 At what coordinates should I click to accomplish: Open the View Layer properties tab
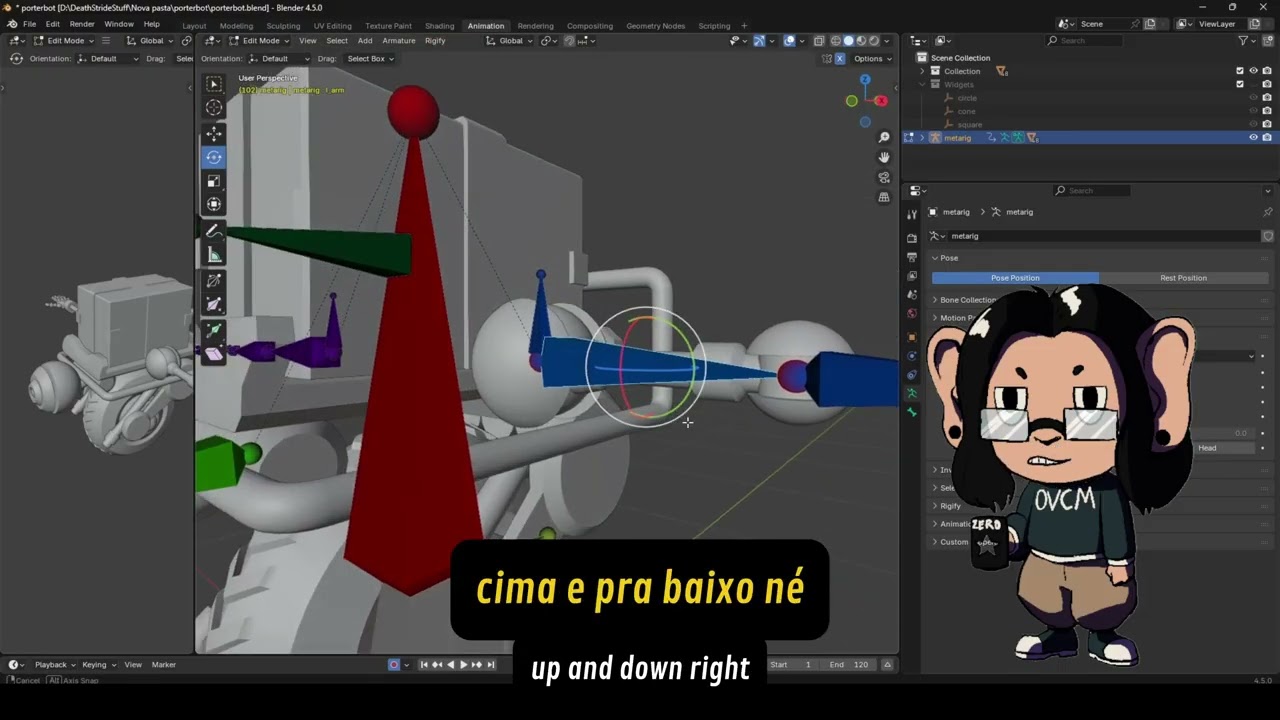coord(911,276)
